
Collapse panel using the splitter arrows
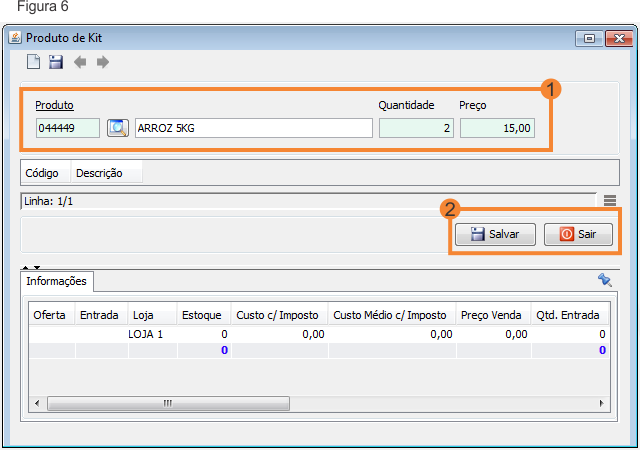(x=32, y=267)
